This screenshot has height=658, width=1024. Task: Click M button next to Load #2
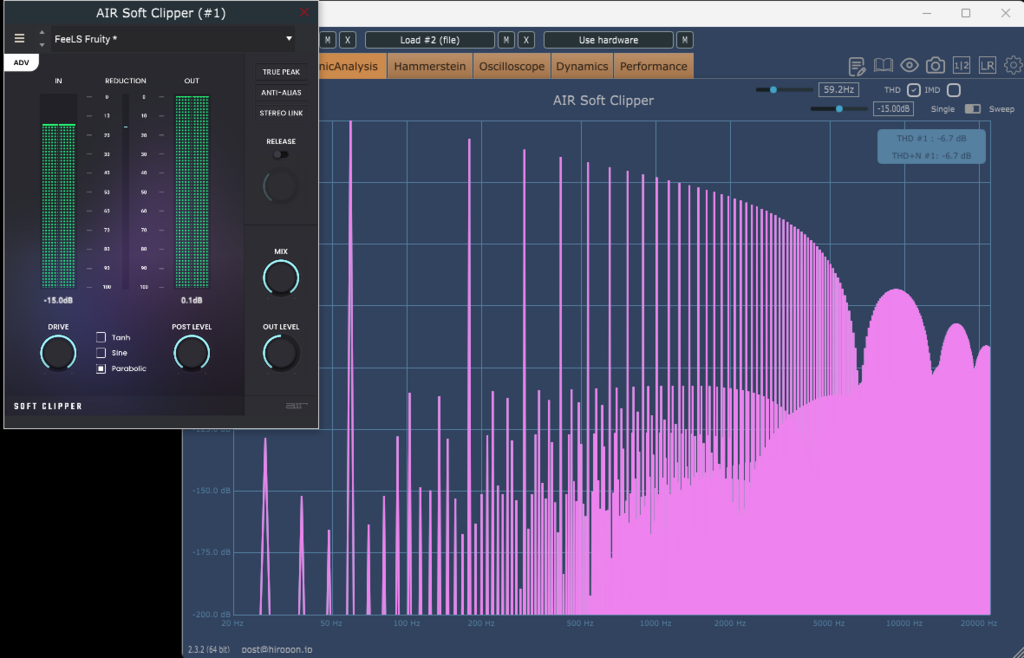pyautogui.click(x=506, y=40)
